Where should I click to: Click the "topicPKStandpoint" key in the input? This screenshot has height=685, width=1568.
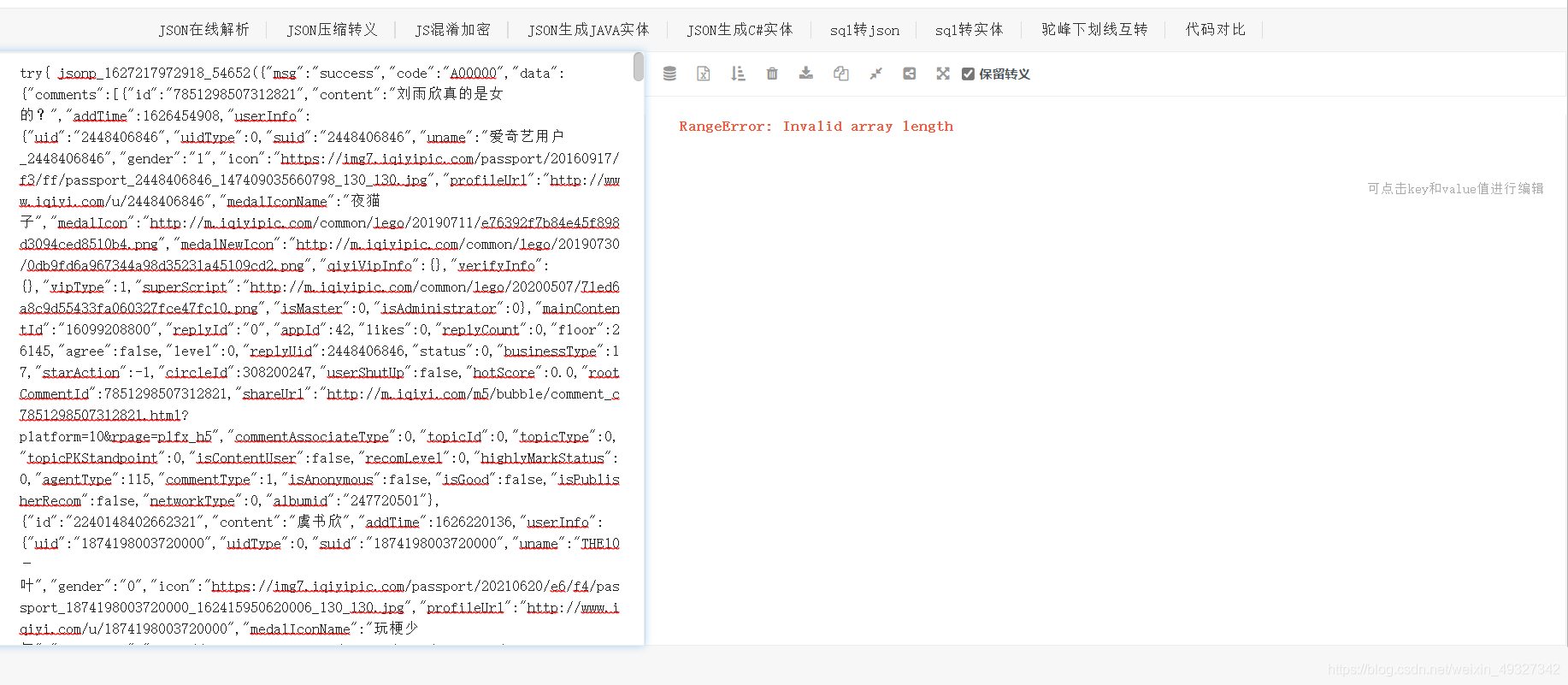tap(92, 458)
